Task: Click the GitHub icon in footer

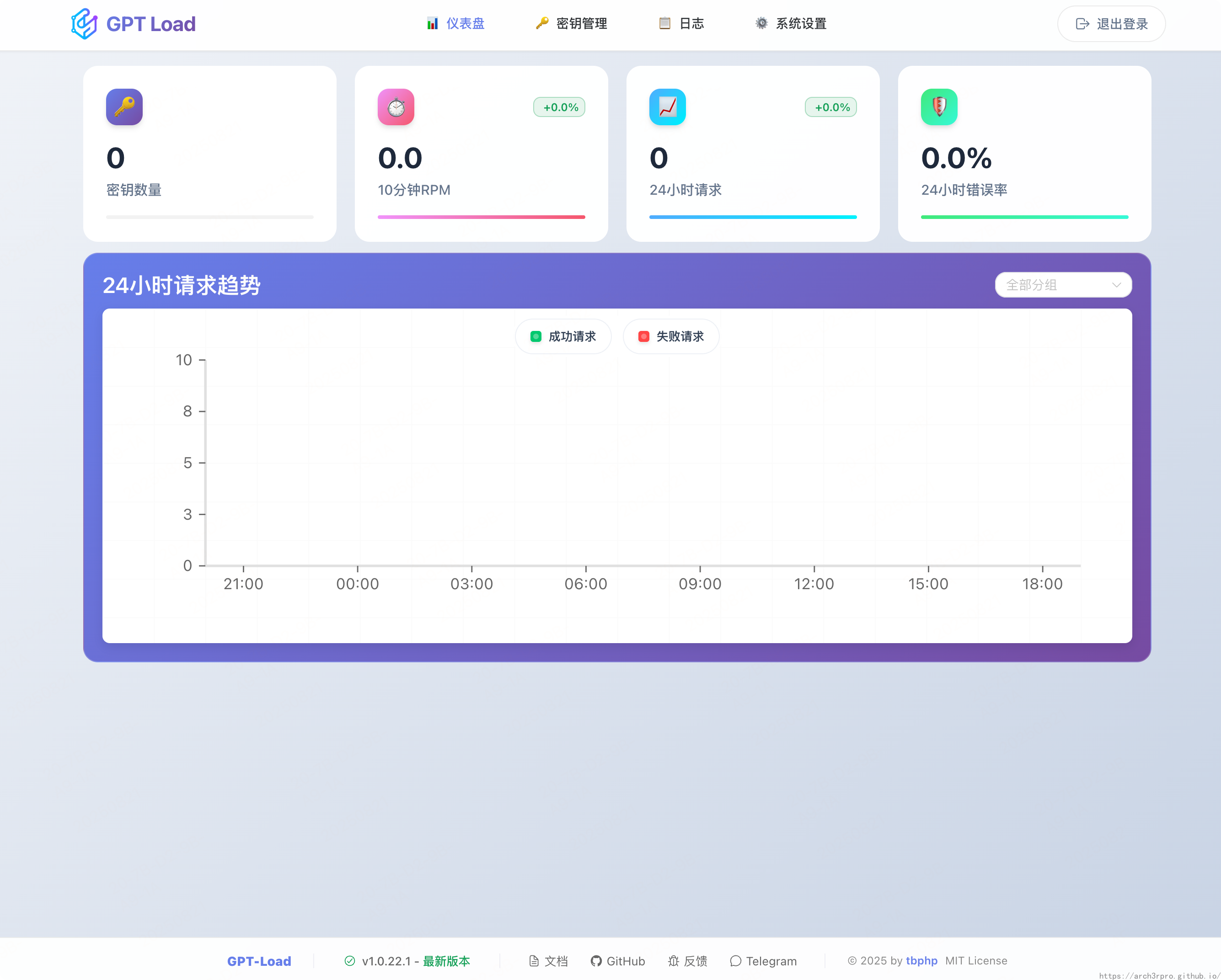Action: pyautogui.click(x=596, y=961)
